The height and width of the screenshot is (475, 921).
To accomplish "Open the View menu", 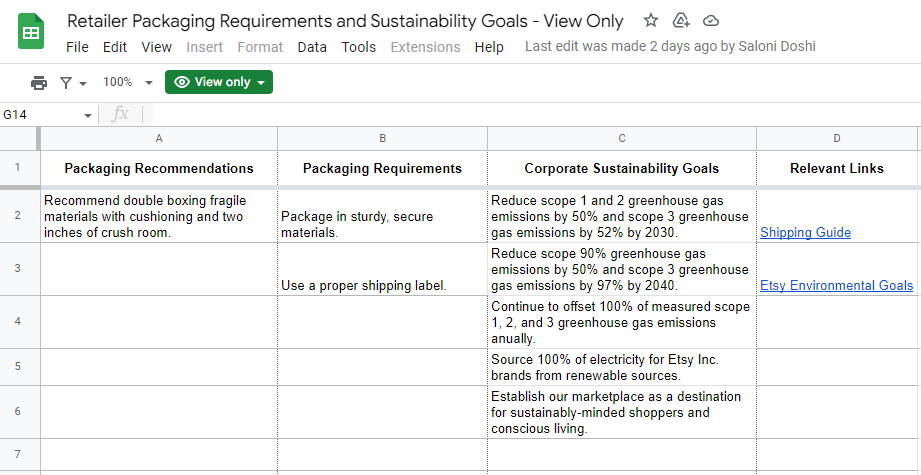I will click(x=156, y=47).
